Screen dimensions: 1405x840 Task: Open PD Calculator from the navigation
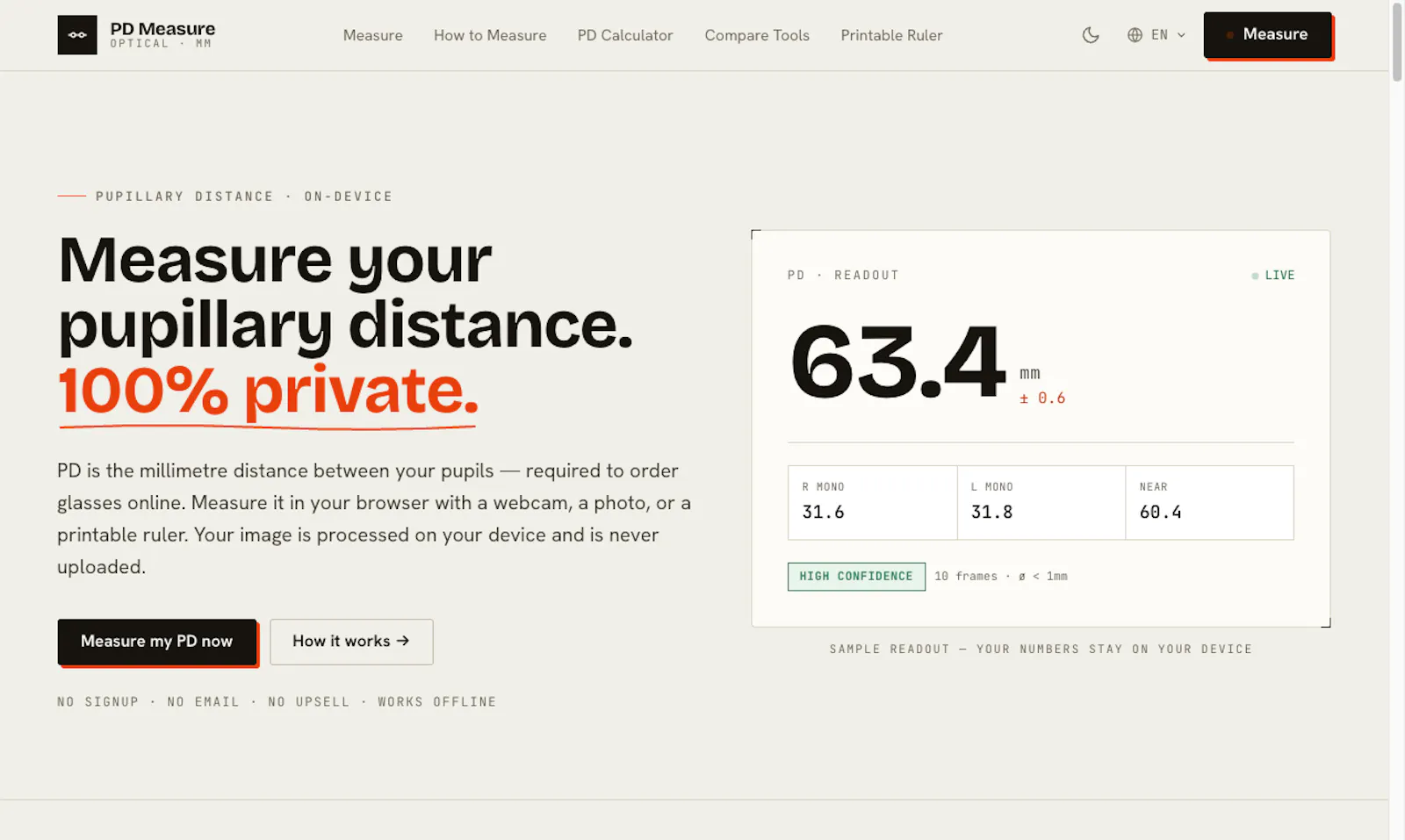click(x=625, y=35)
